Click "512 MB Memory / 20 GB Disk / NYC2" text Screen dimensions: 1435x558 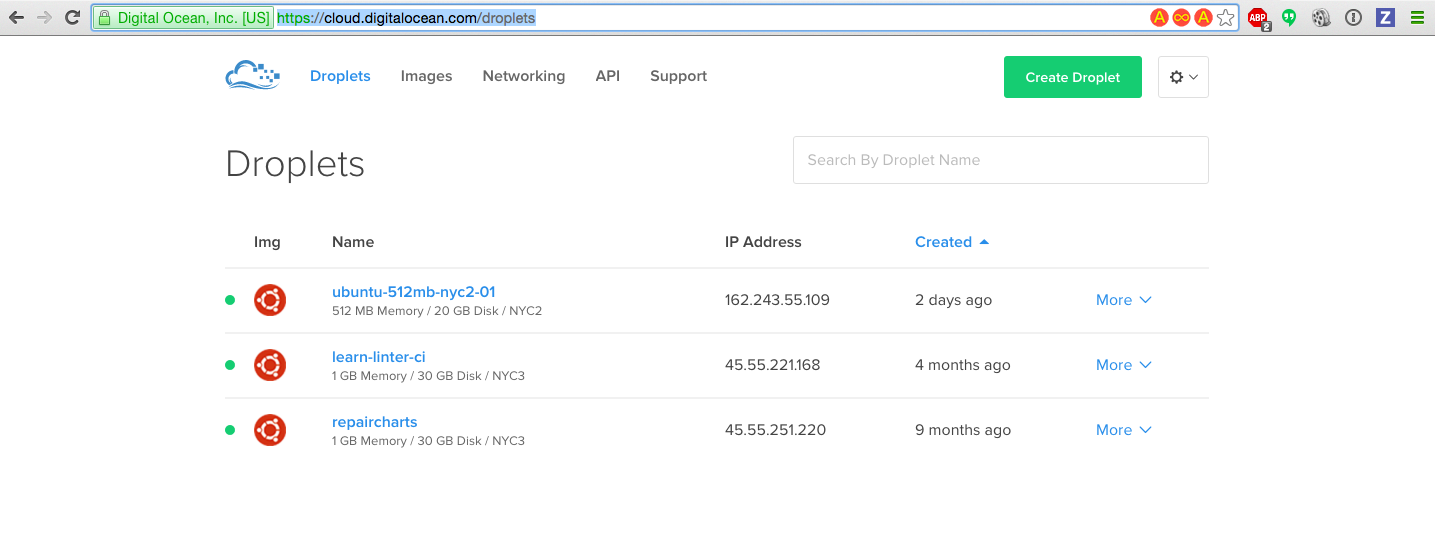tap(437, 311)
